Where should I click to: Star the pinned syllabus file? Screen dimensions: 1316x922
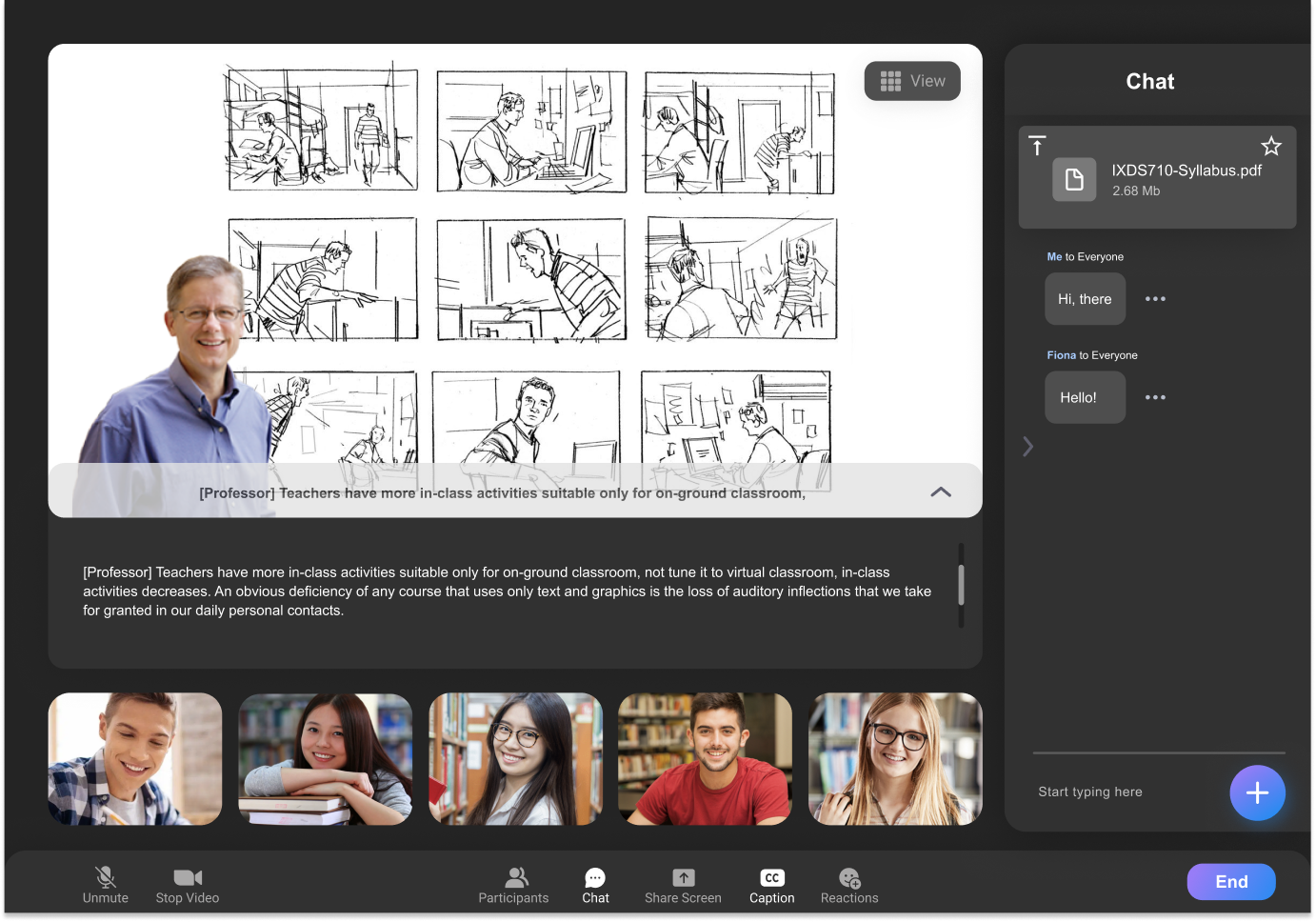tap(1270, 147)
